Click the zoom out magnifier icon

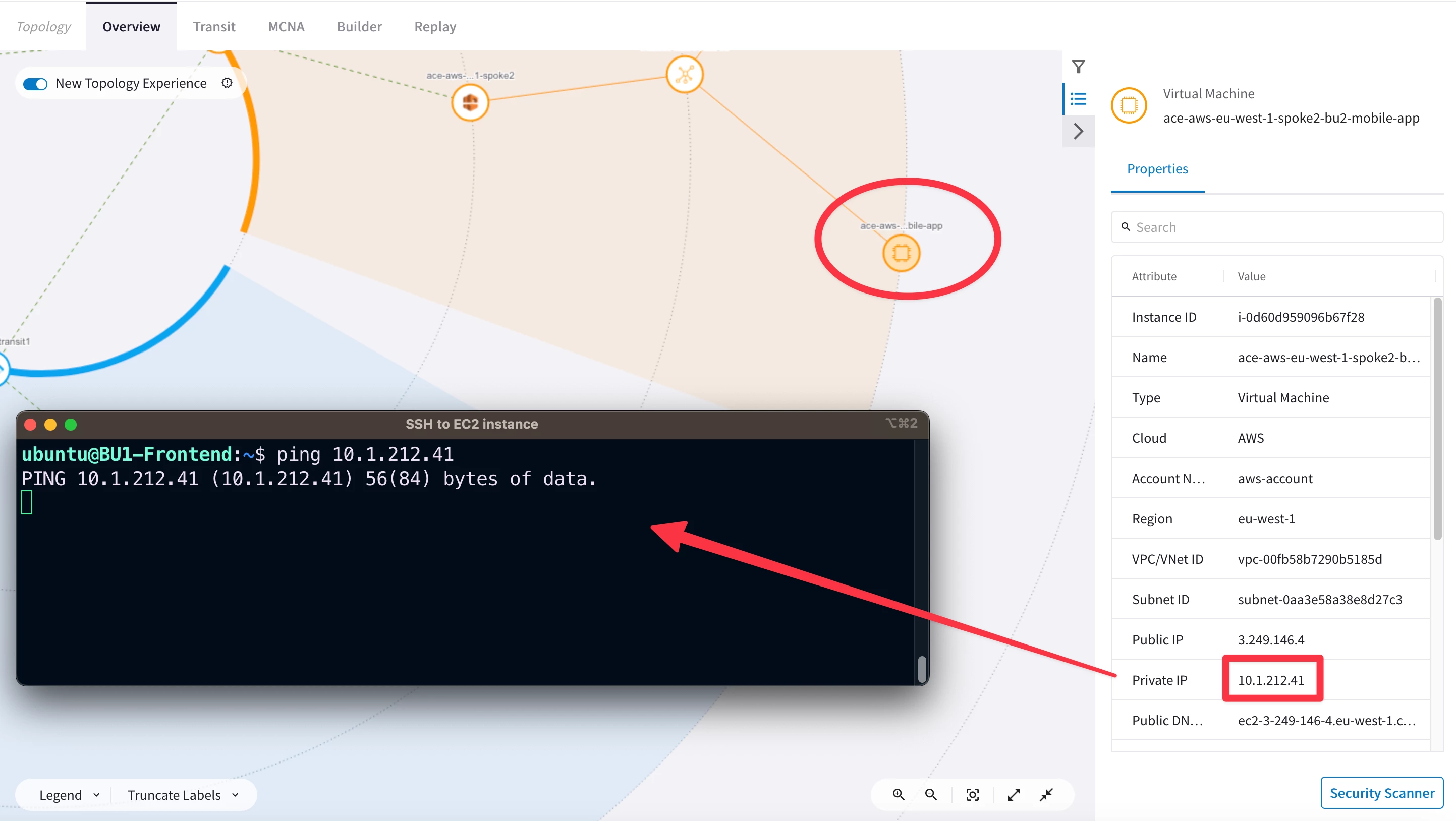point(931,794)
